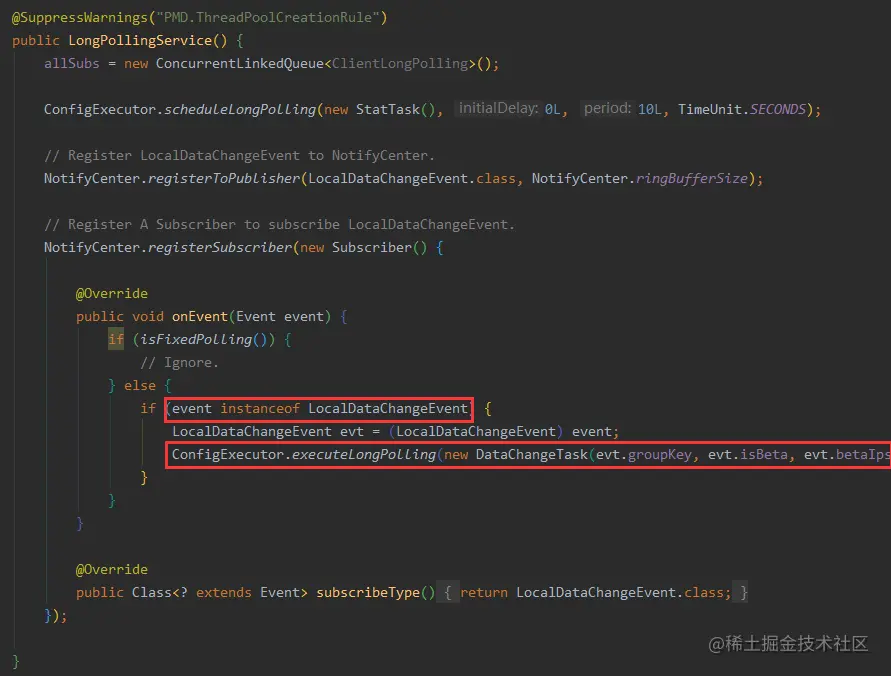Click the '// Ignore.' comment
This screenshot has width=891, height=676.
tap(180, 362)
